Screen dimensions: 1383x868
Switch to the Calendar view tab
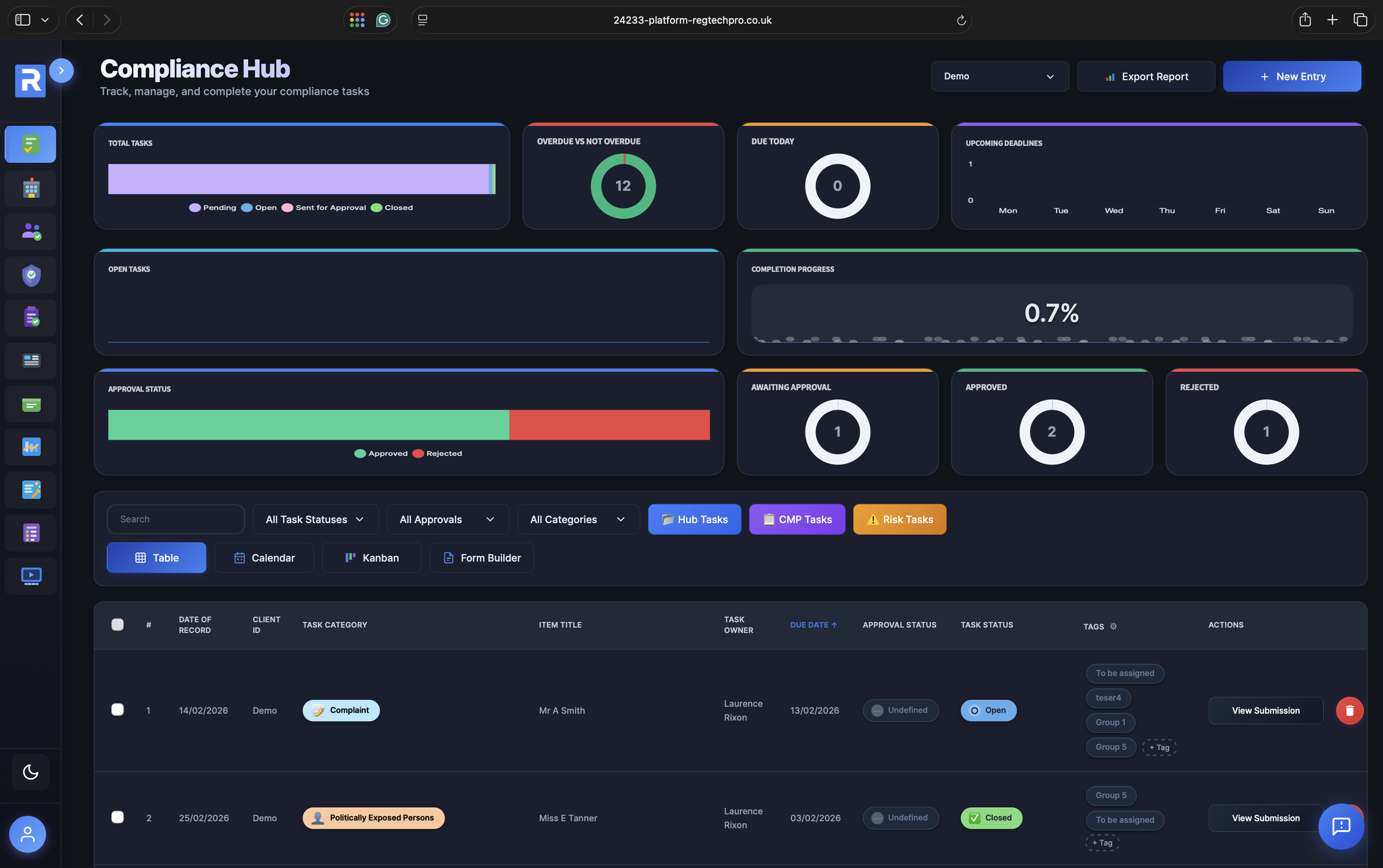[x=264, y=558]
